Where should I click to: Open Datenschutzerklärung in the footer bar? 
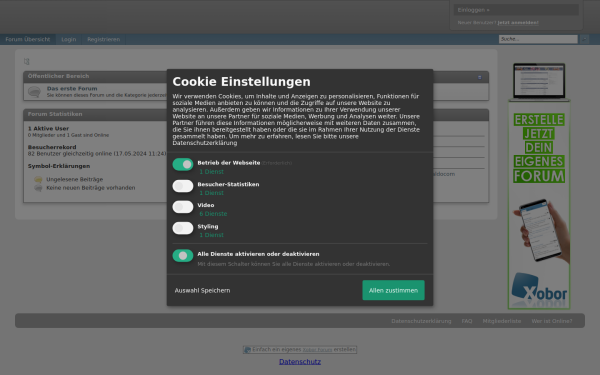[421, 321]
